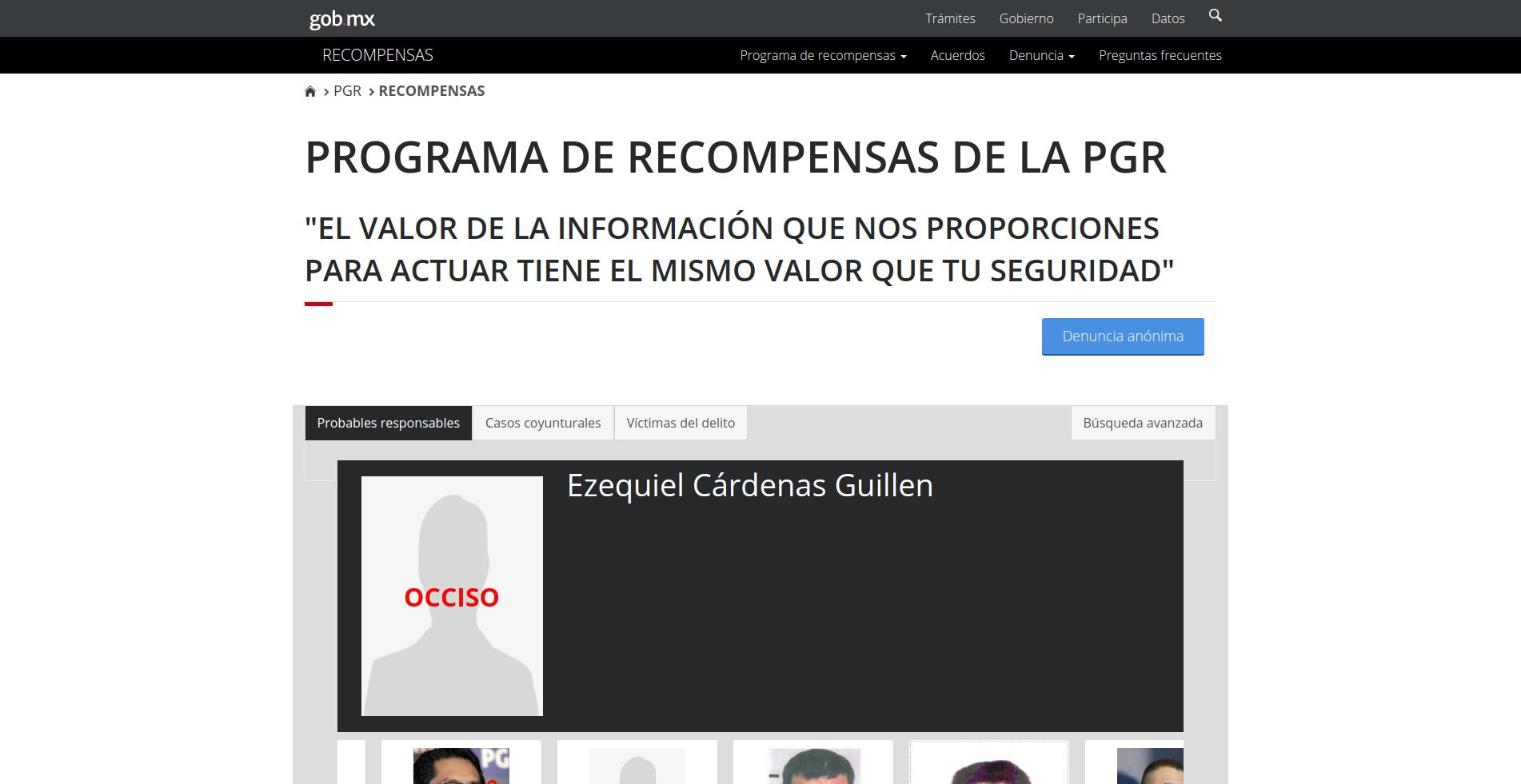Open the Acuerdos menu item

click(x=957, y=55)
